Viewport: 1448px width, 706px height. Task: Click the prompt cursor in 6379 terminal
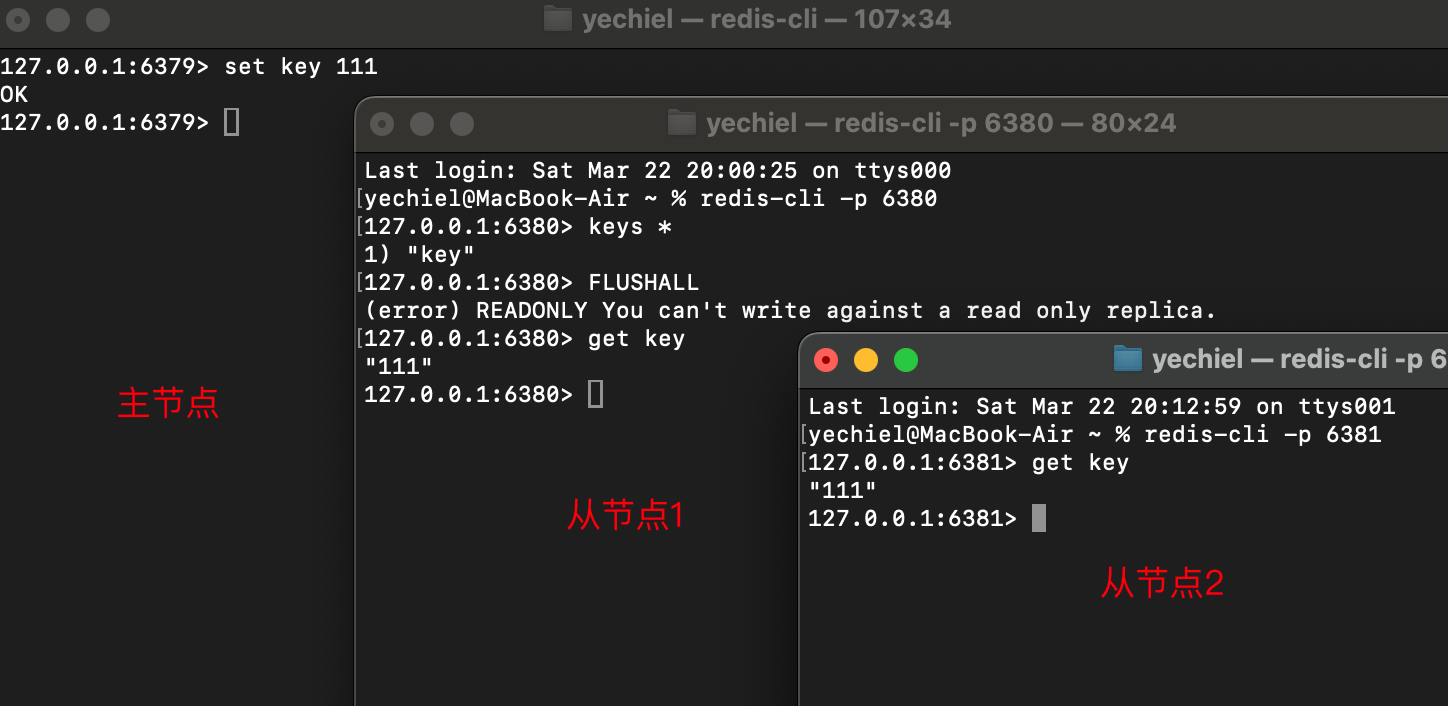click(231, 123)
